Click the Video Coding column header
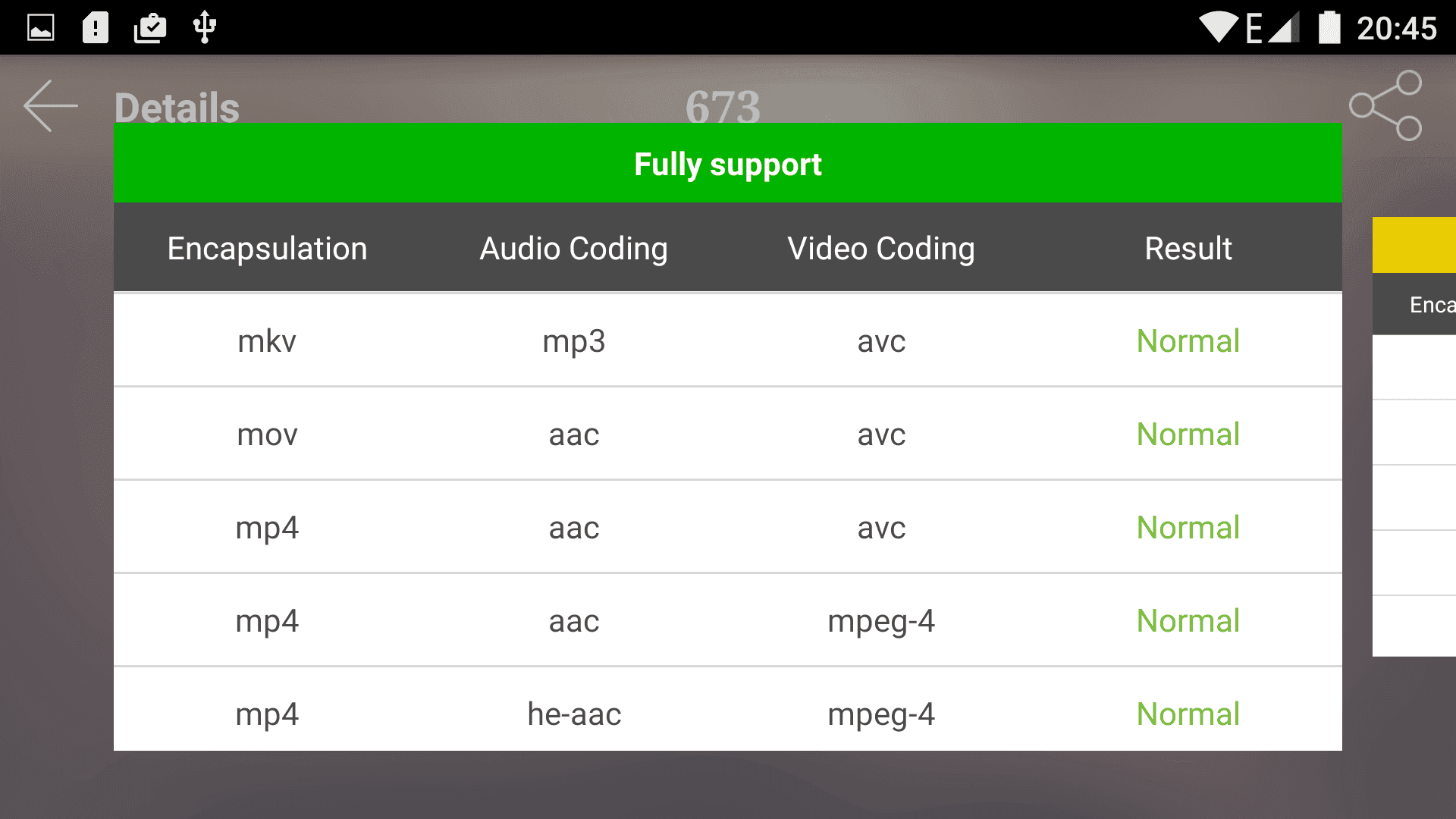Image resolution: width=1456 pixels, height=819 pixels. tap(881, 249)
